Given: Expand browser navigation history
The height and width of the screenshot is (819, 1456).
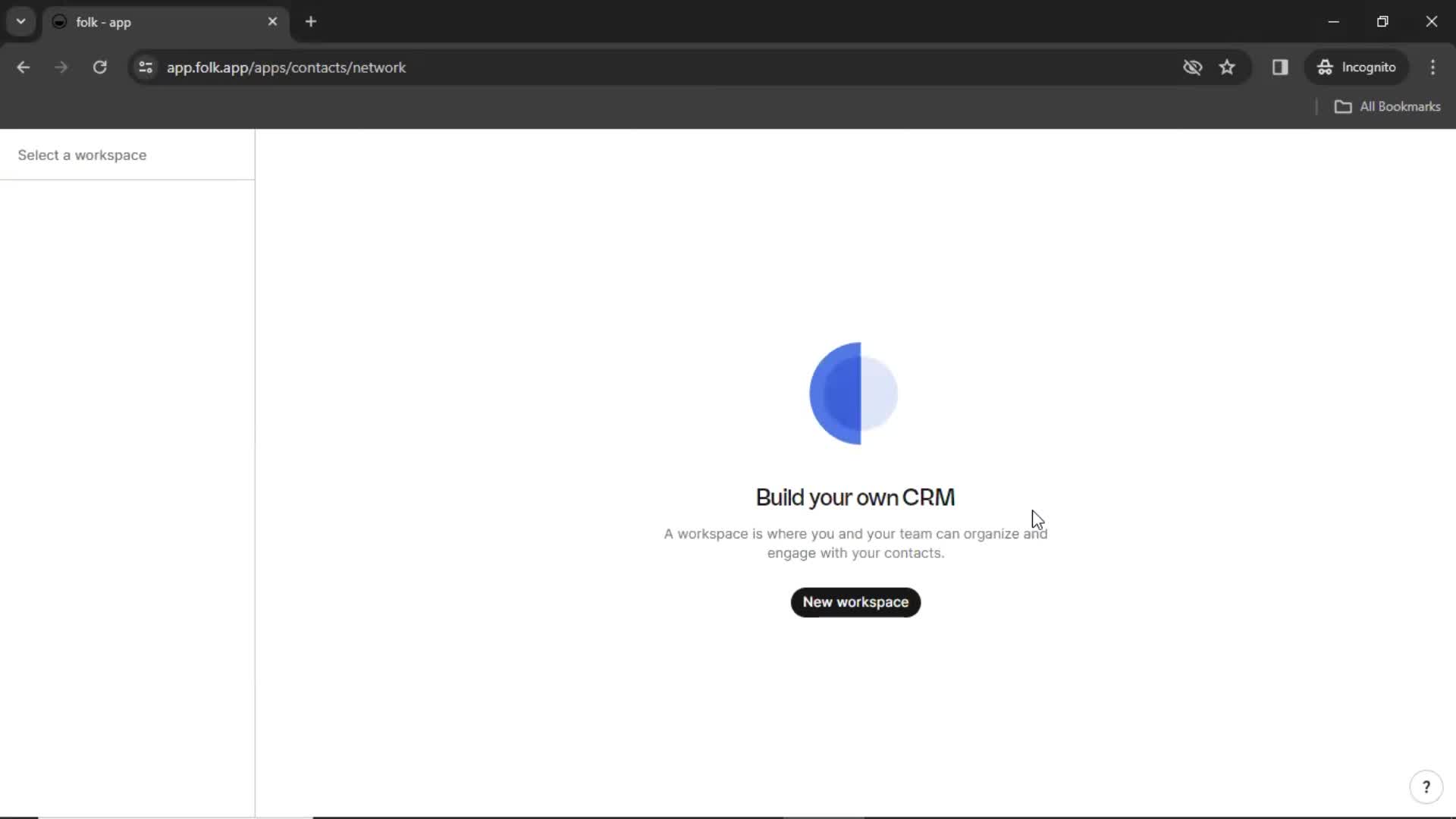Looking at the screenshot, I should pos(21,21).
